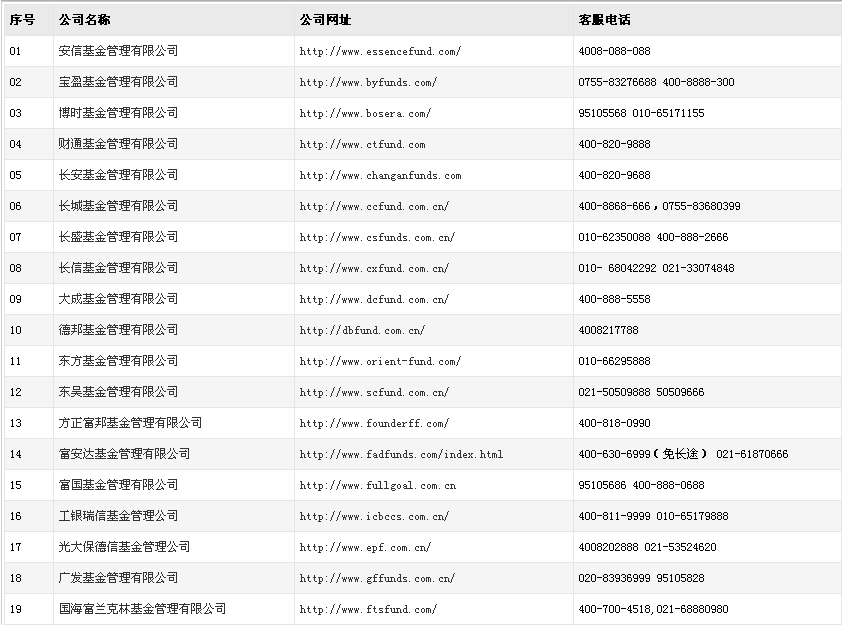Open the changanfunds.com link
842x625 pixels.
click(380, 176)
